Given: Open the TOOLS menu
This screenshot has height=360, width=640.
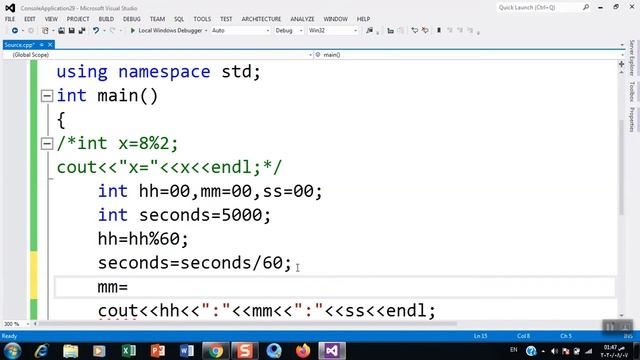Looking at the screenshot, I should [x=202, y=19].
